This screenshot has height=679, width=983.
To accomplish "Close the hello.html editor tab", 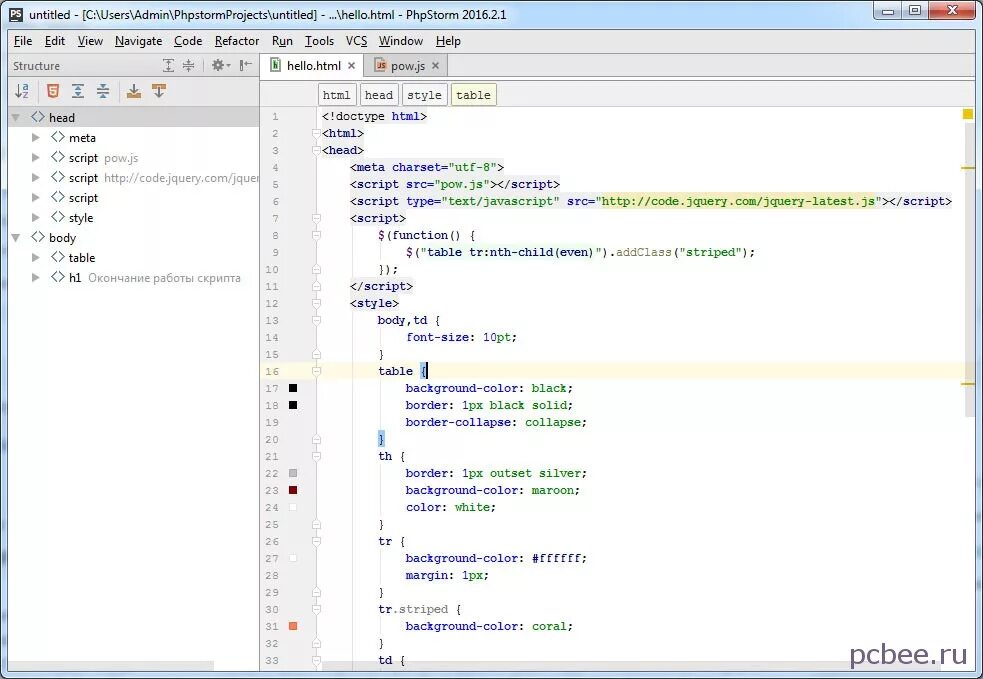I will click(351, 65).
